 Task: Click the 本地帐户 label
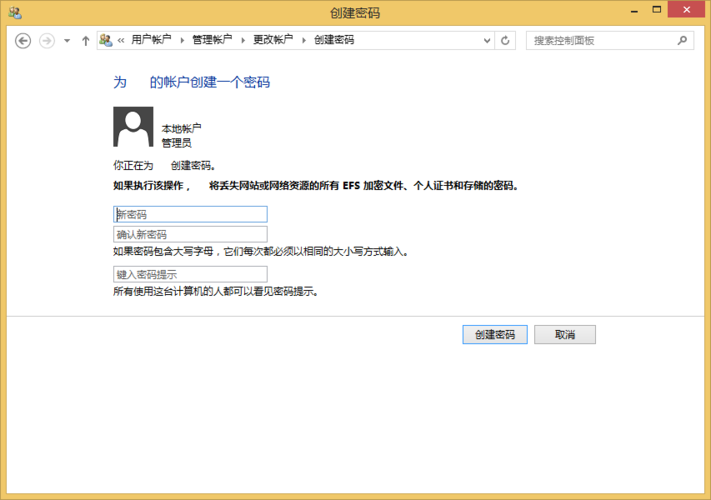181,129
